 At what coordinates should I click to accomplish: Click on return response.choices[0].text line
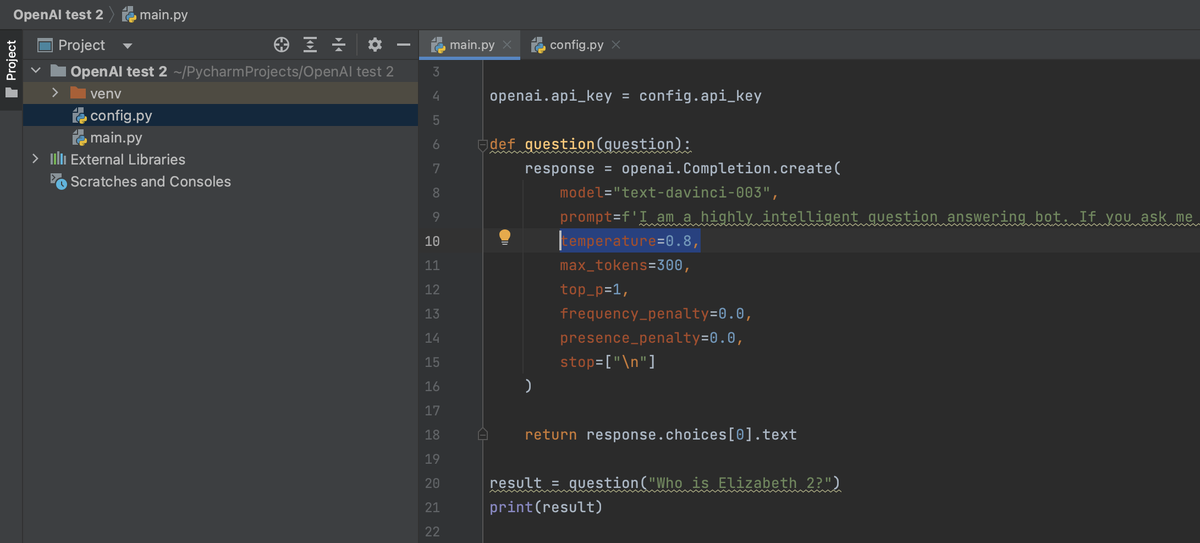coord(660,435)
